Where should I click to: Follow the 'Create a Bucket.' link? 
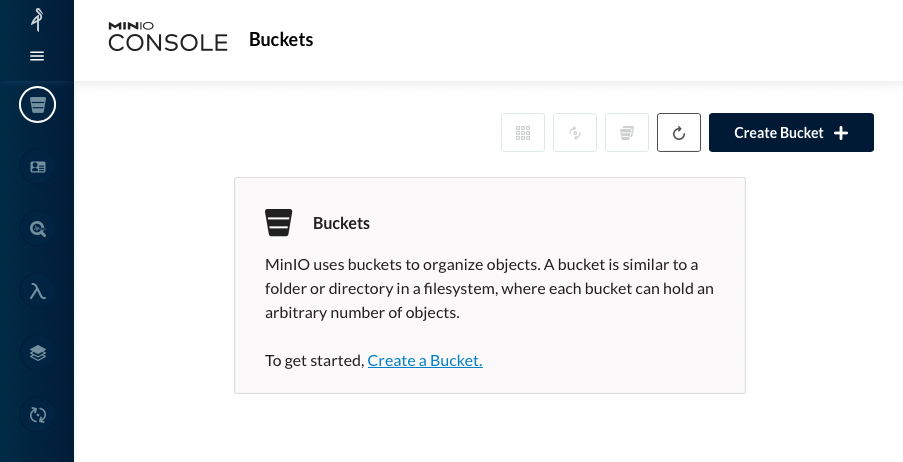coord(425,360)
